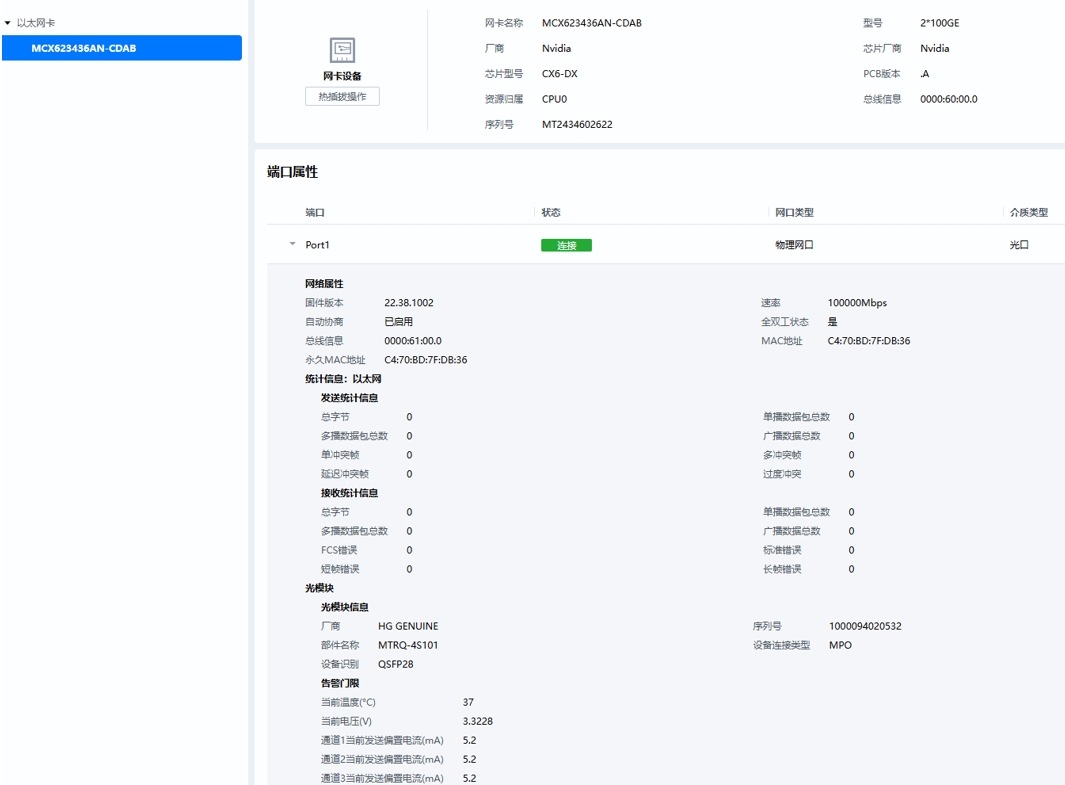Viewport: 1065px width, 785px height.
Task: Click the optical serial number 1000094020532
Action: [865, 626]
